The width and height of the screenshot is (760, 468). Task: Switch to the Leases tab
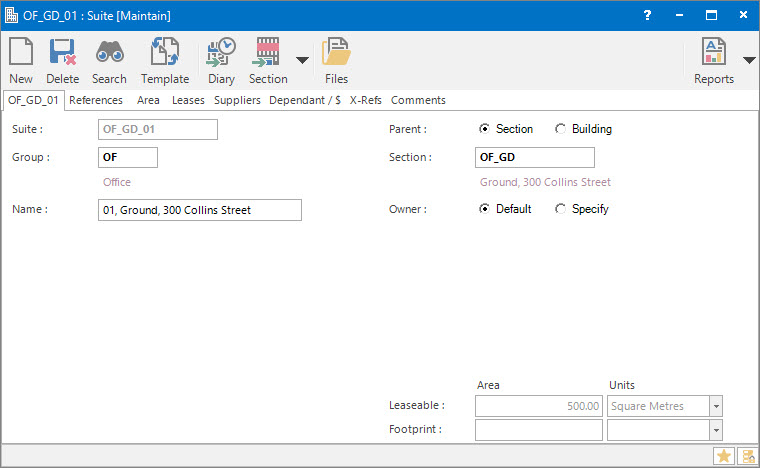pos(187,100)
